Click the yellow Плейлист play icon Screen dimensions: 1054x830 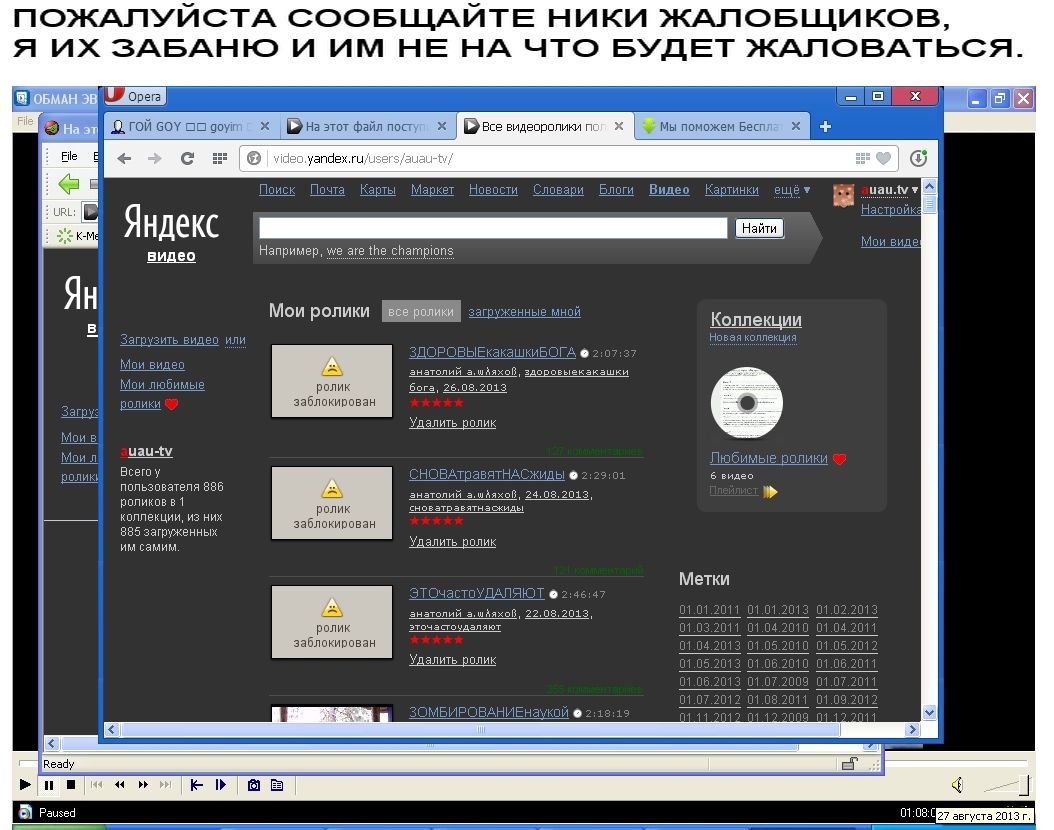click(770, 491)
